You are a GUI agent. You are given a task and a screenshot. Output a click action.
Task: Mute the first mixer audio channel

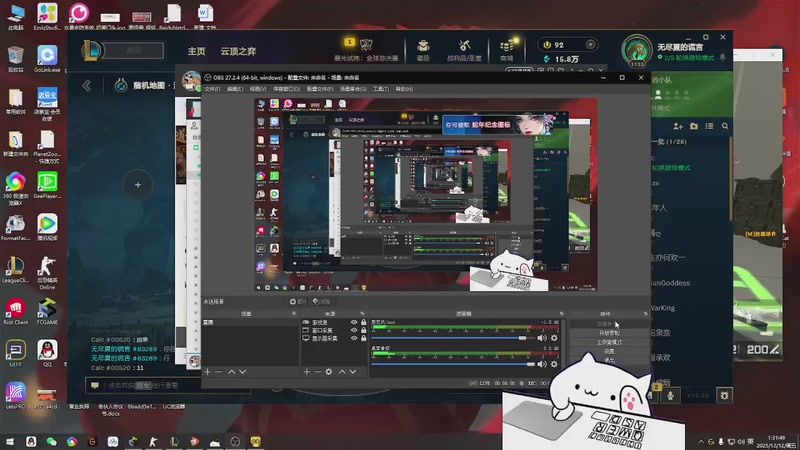pyautogui.click(x=542, y=338)
